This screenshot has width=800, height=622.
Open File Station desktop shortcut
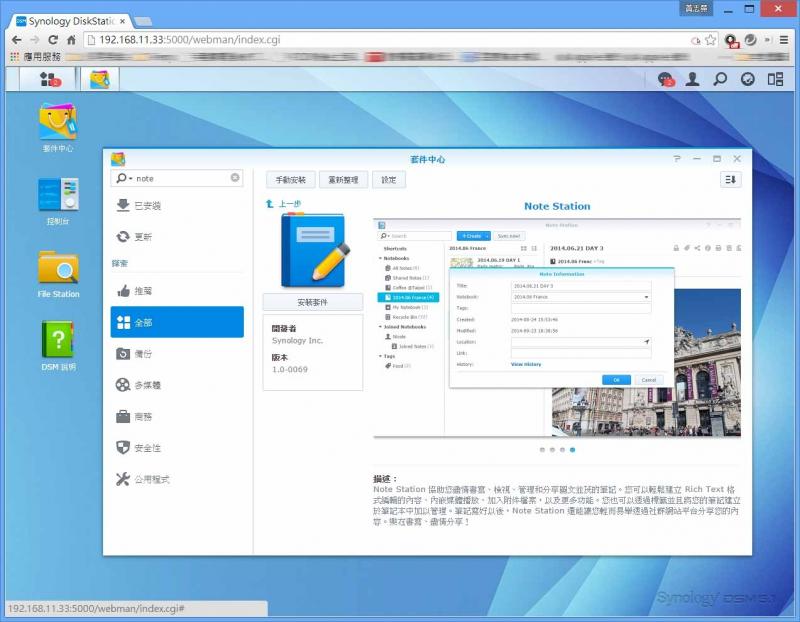[58, 274]
